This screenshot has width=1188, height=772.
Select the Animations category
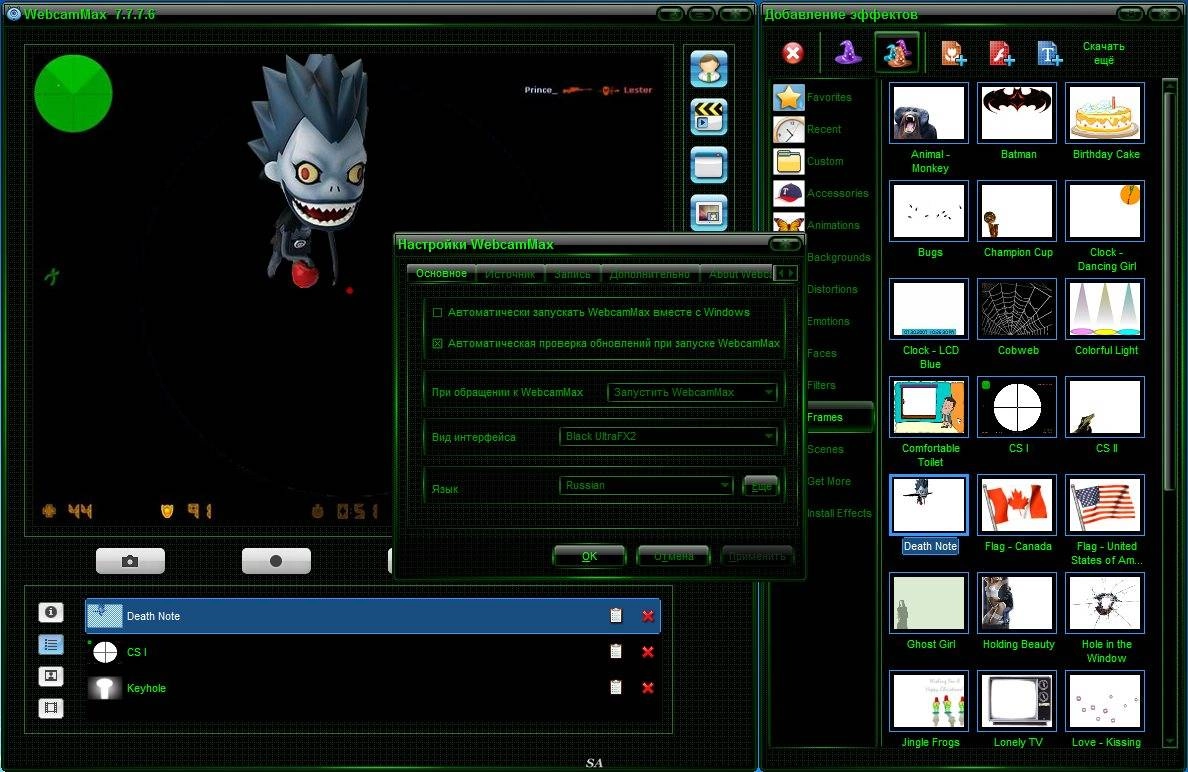point(833,225)
